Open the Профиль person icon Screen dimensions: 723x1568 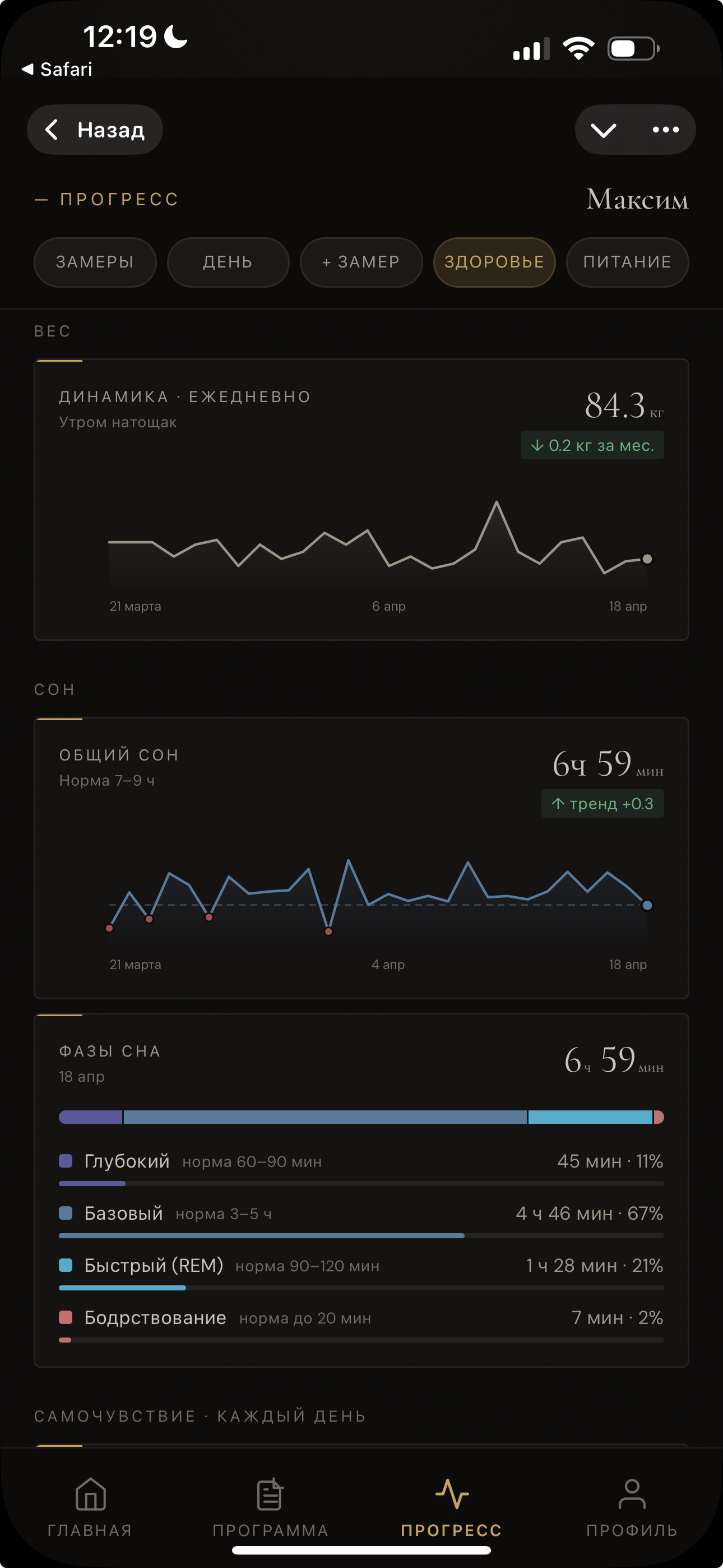click(x=632, y=1495)
